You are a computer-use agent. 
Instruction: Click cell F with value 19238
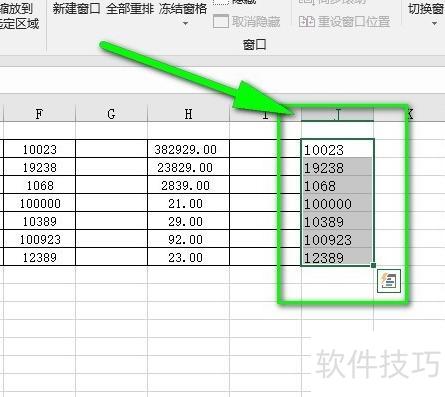tap(40, 167)
